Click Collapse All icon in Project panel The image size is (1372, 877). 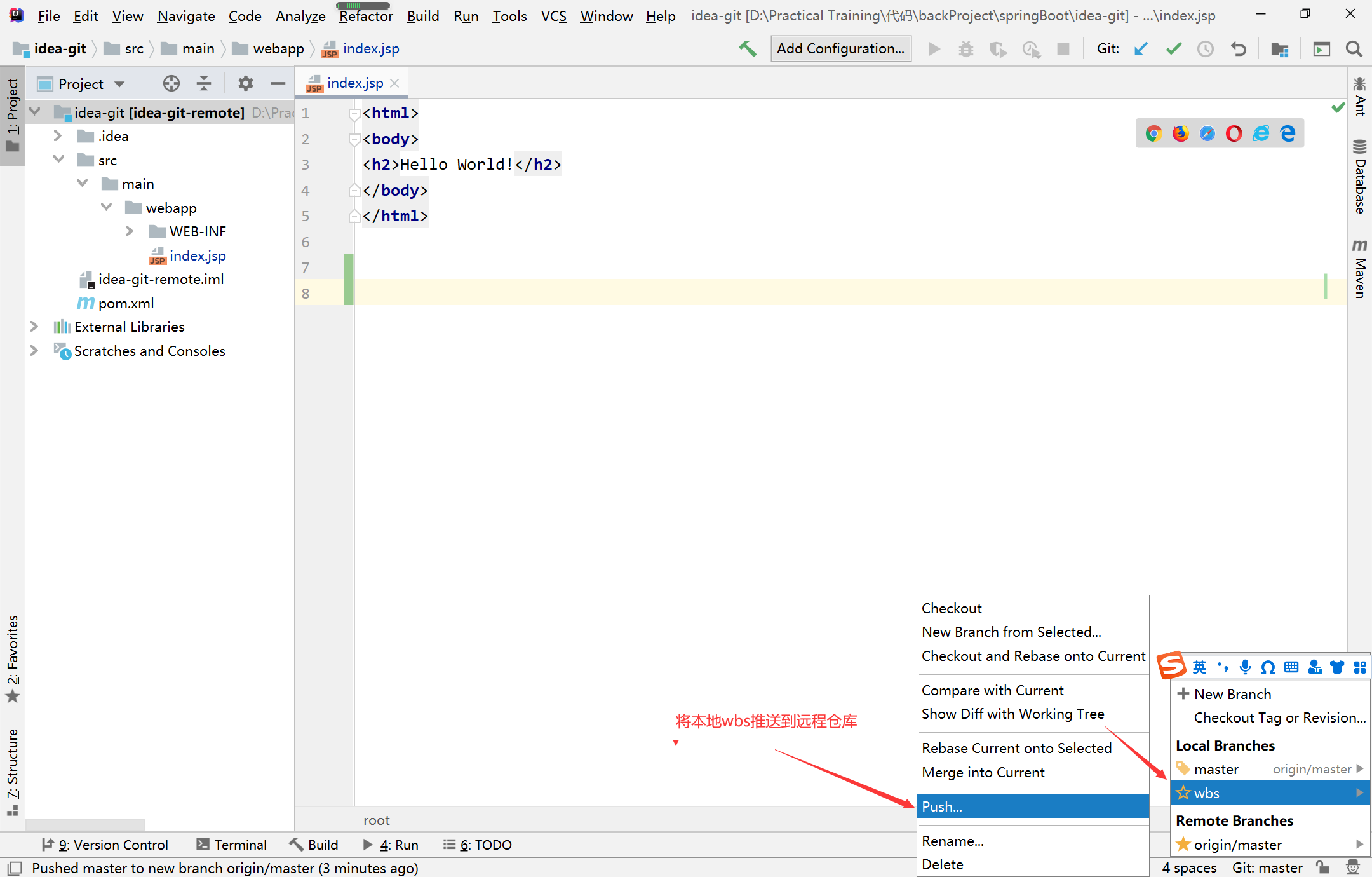tap(203, 83)
